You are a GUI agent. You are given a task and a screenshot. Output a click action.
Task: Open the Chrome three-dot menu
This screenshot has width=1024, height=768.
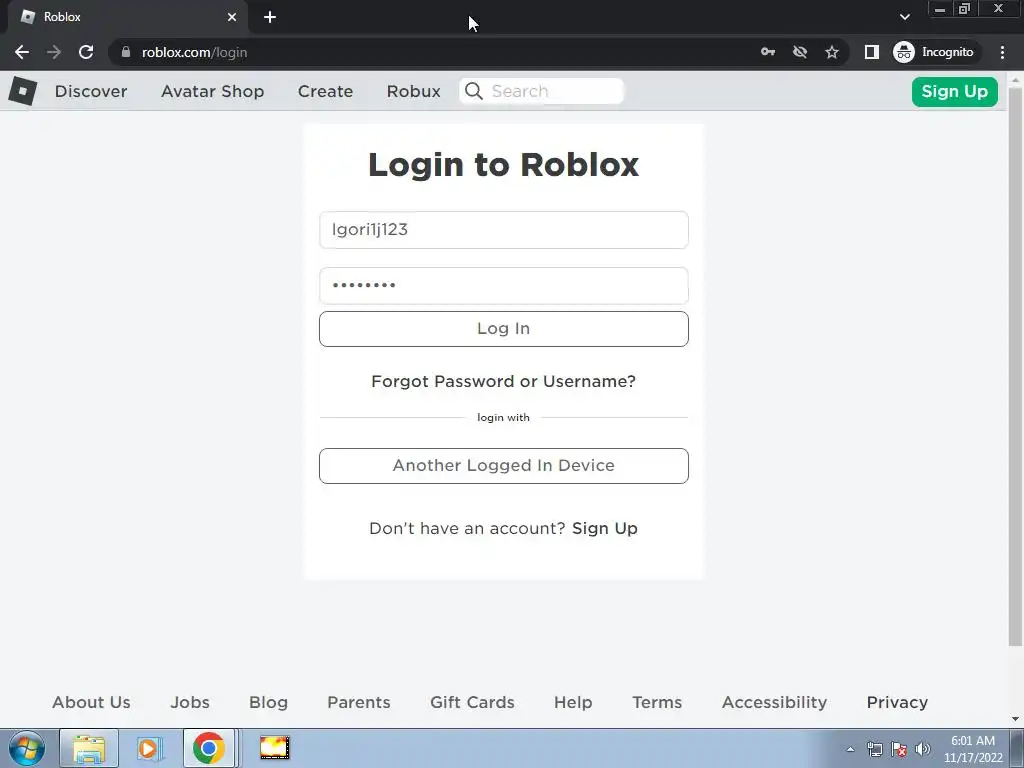[x=1002, y=52]
